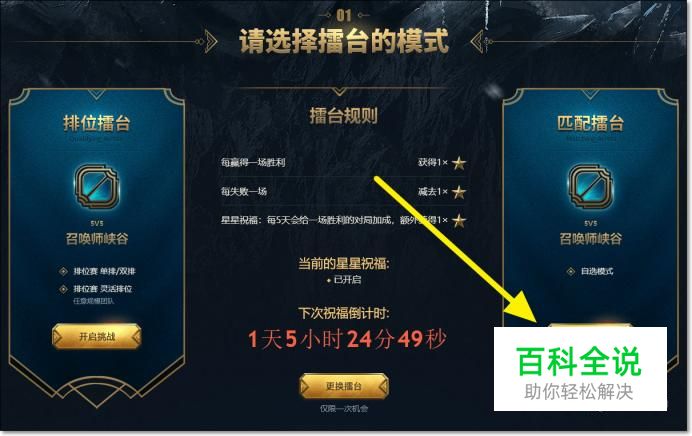Click the 仅限一次机会 note text

pos(344,409)
